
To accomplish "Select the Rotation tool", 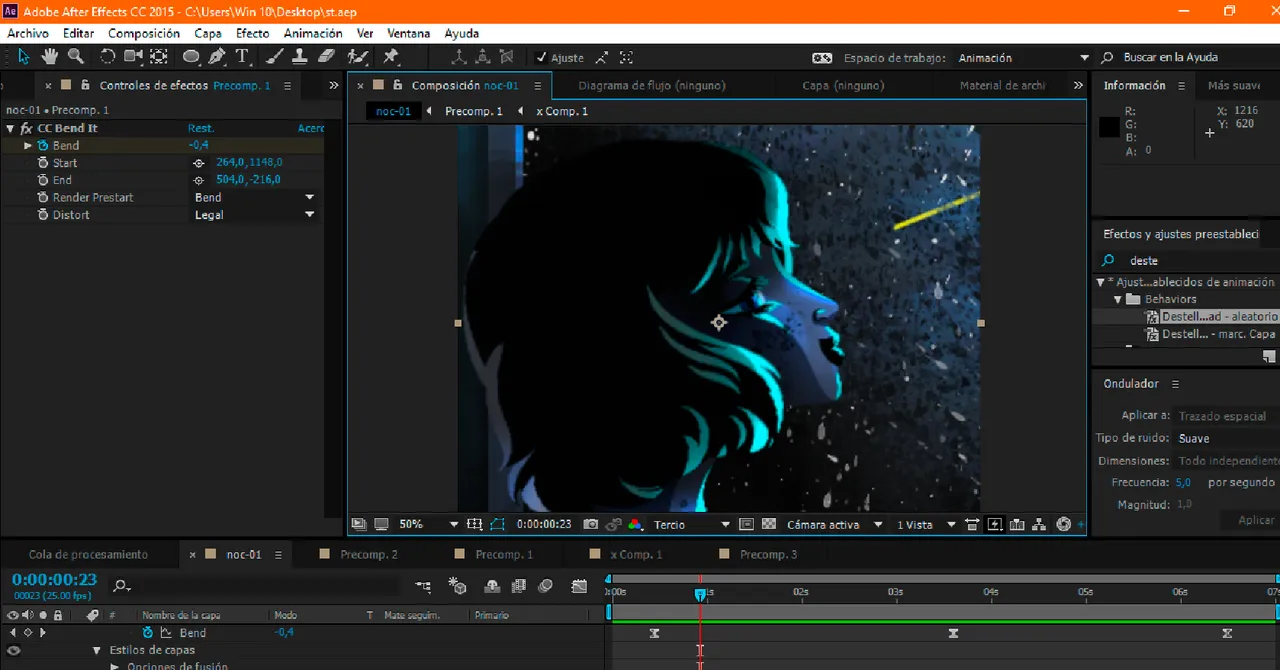I will pos(108,57).
